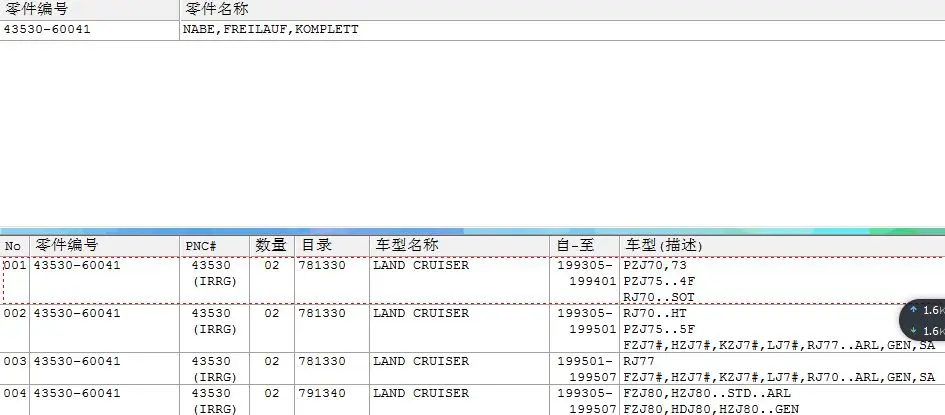Viewport: 945px width, 415px height.
Task: Click PNC 43530 (IRRG) in row 001
Action: coord(215,273)
